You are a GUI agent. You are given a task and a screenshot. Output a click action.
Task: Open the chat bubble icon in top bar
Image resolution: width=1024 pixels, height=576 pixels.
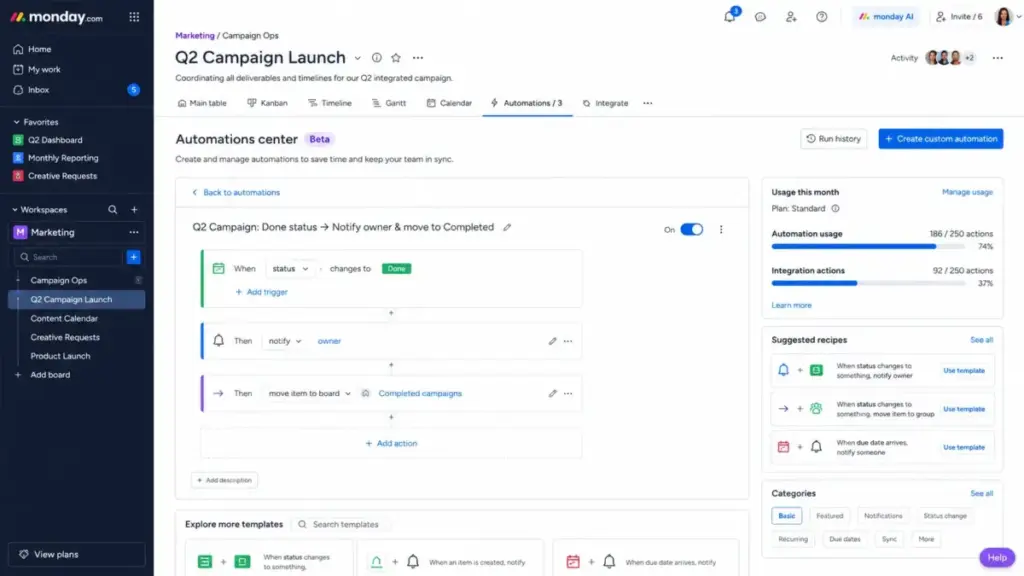tap(760, 17)
